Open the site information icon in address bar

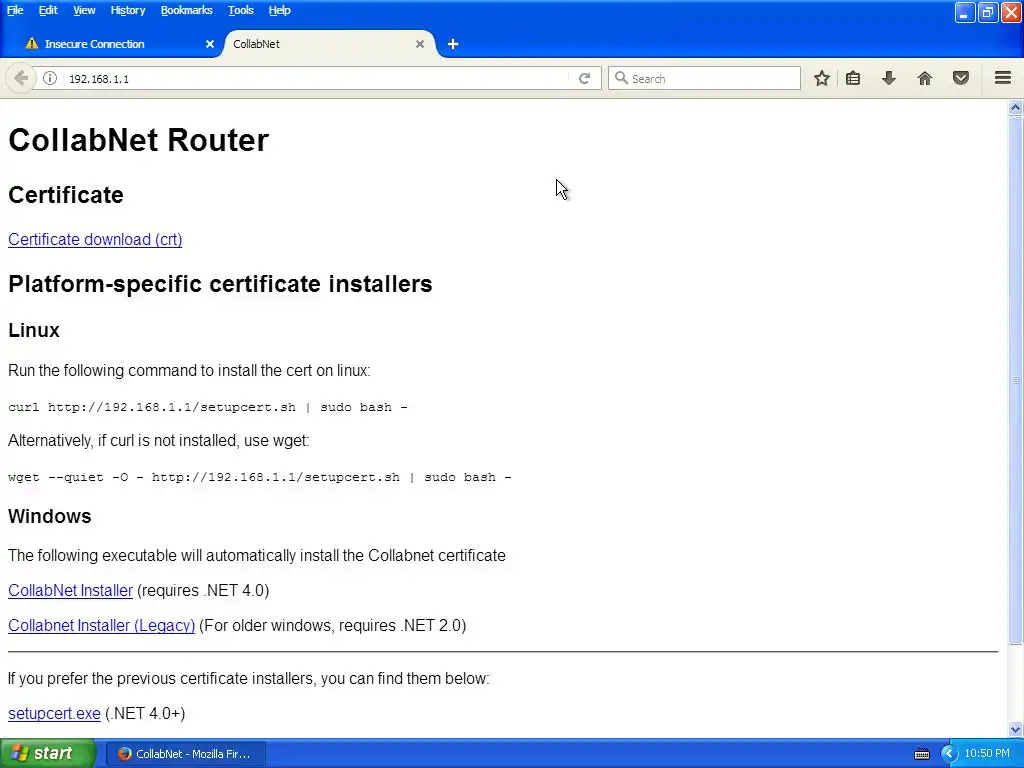[x=50, y=78]
